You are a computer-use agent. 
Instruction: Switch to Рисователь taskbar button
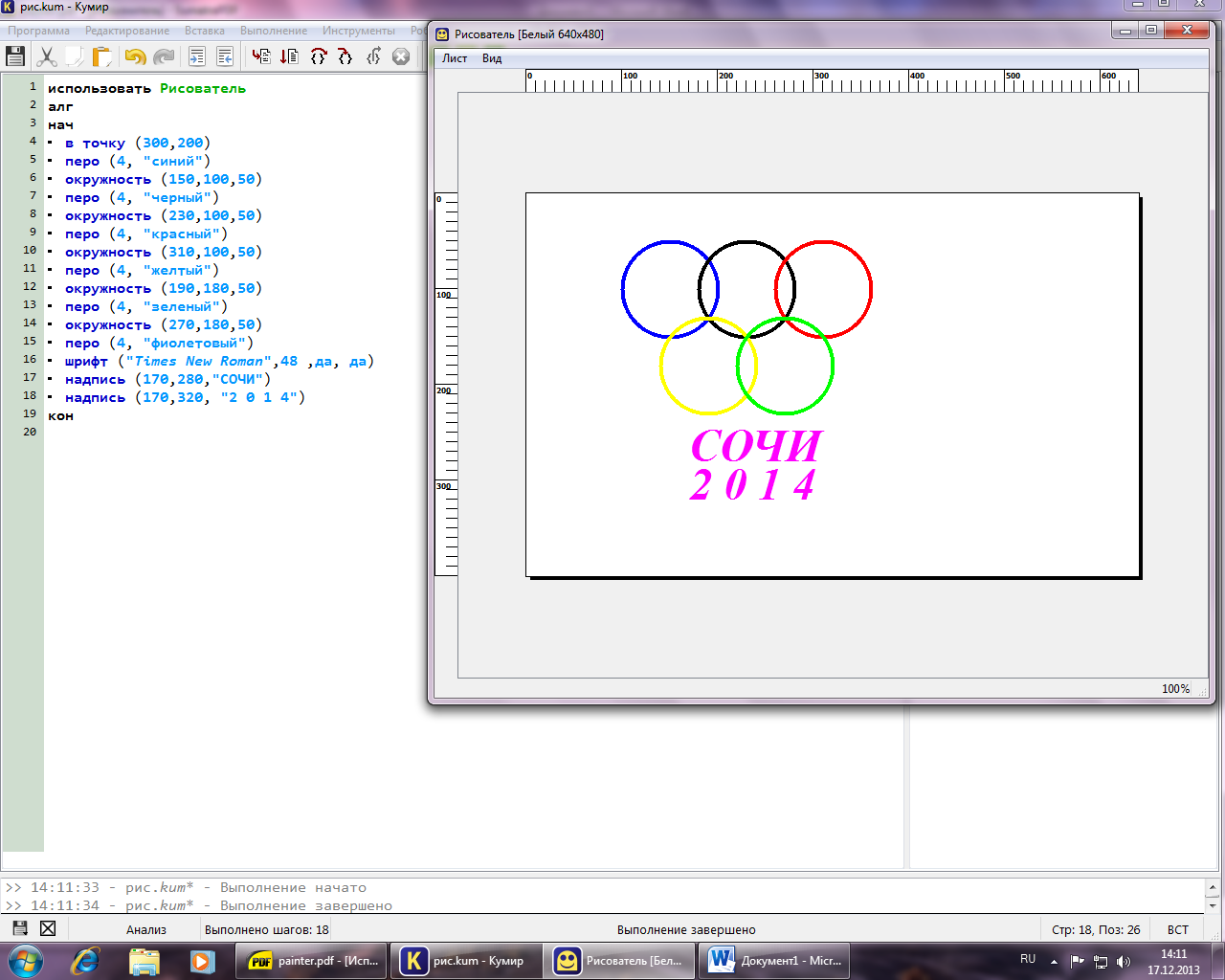coord(620,961)
